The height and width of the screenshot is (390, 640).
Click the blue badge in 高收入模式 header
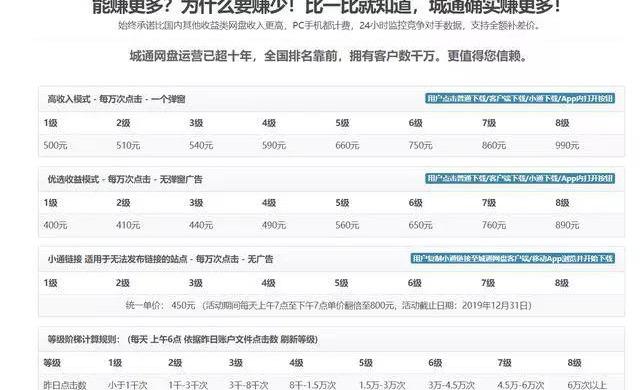pyautogui.click(x=520, y=98)
